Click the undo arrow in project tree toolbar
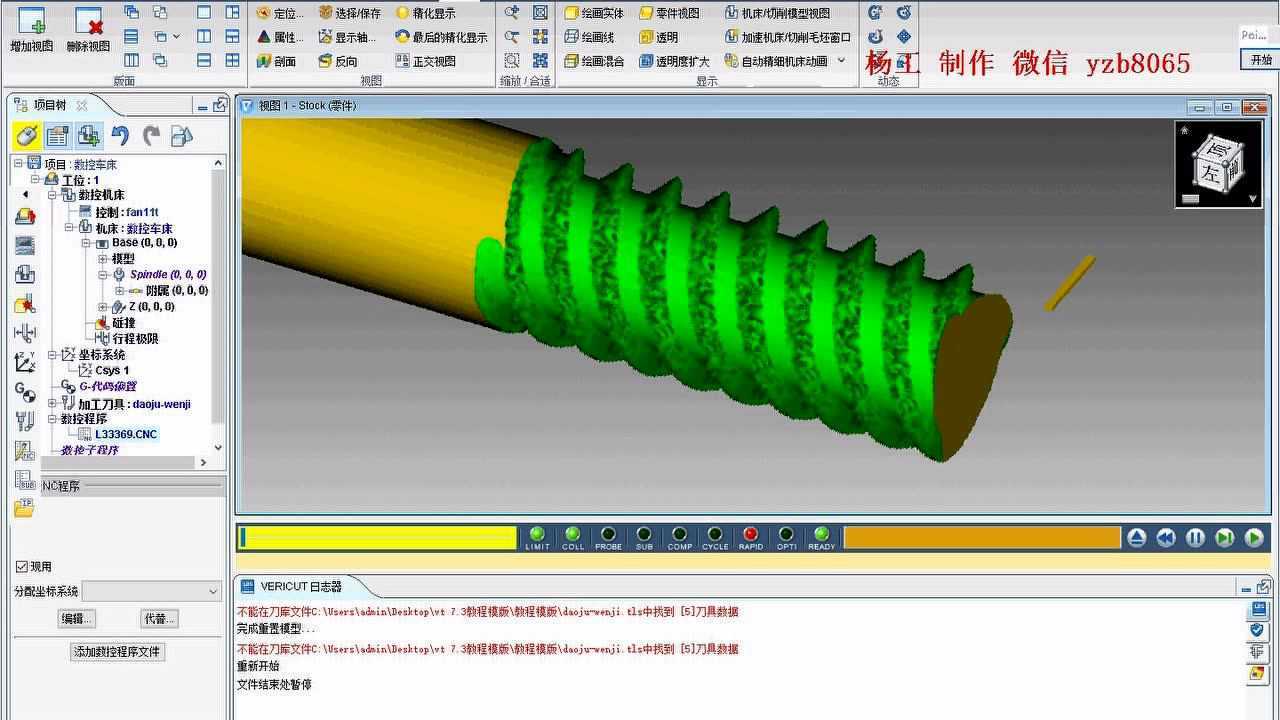The image size is (1280, 720). tap(120, 135)
